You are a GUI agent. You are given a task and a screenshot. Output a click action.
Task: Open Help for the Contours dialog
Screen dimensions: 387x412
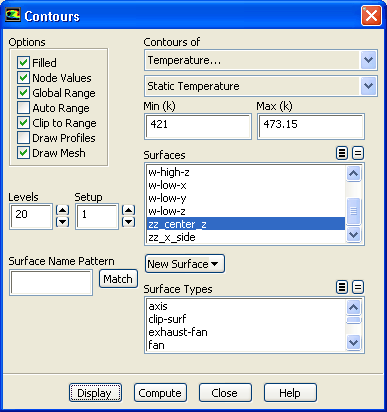click(290, 393)
